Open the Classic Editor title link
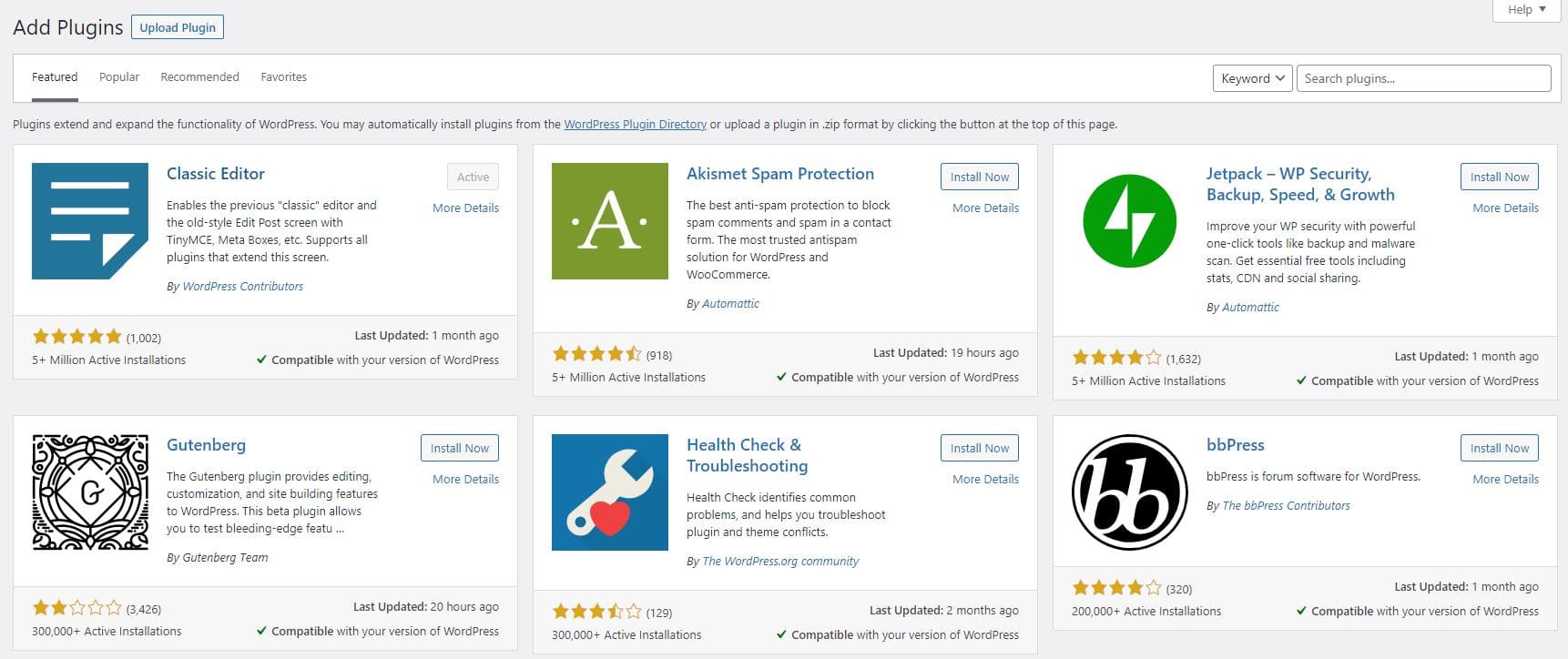The height and width of the screenshot is (659, 1568). tap(216, 174)
